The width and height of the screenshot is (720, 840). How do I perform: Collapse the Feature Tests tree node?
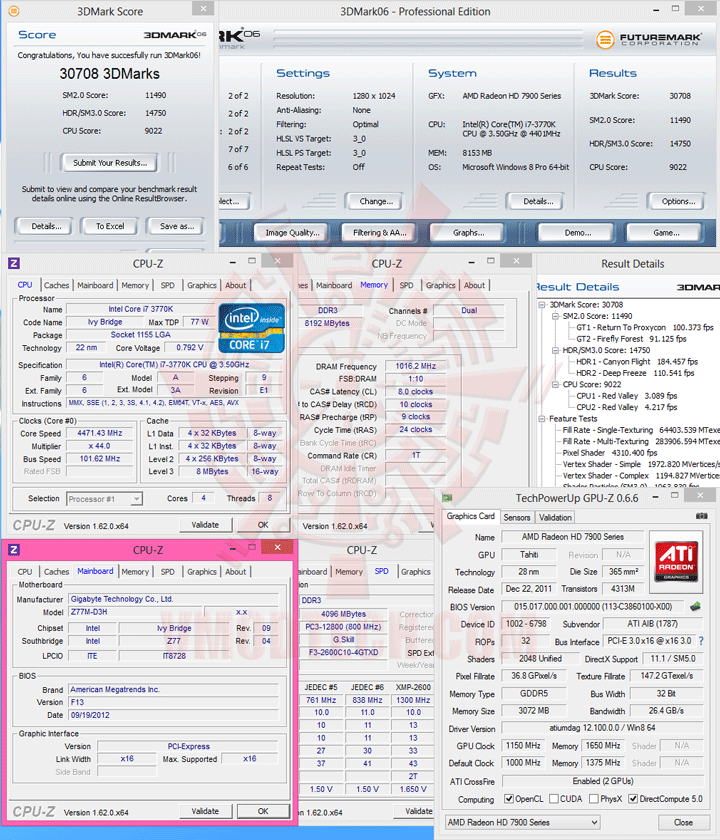pyautogui.click(x=542, y=418)
